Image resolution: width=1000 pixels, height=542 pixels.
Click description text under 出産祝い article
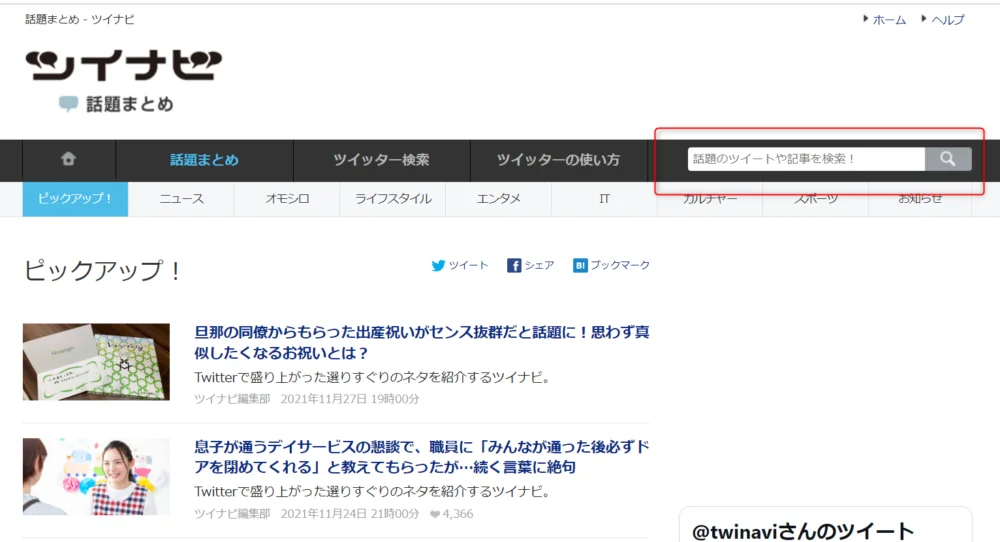(372, 377)
